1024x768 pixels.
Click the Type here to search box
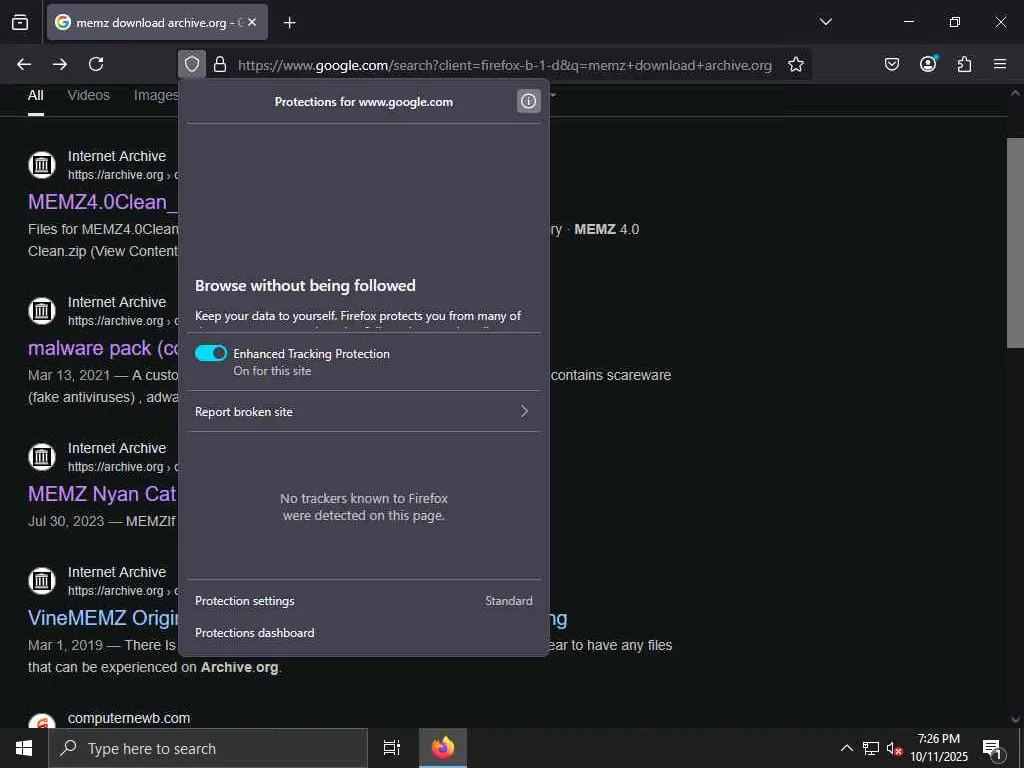[208, 748]
